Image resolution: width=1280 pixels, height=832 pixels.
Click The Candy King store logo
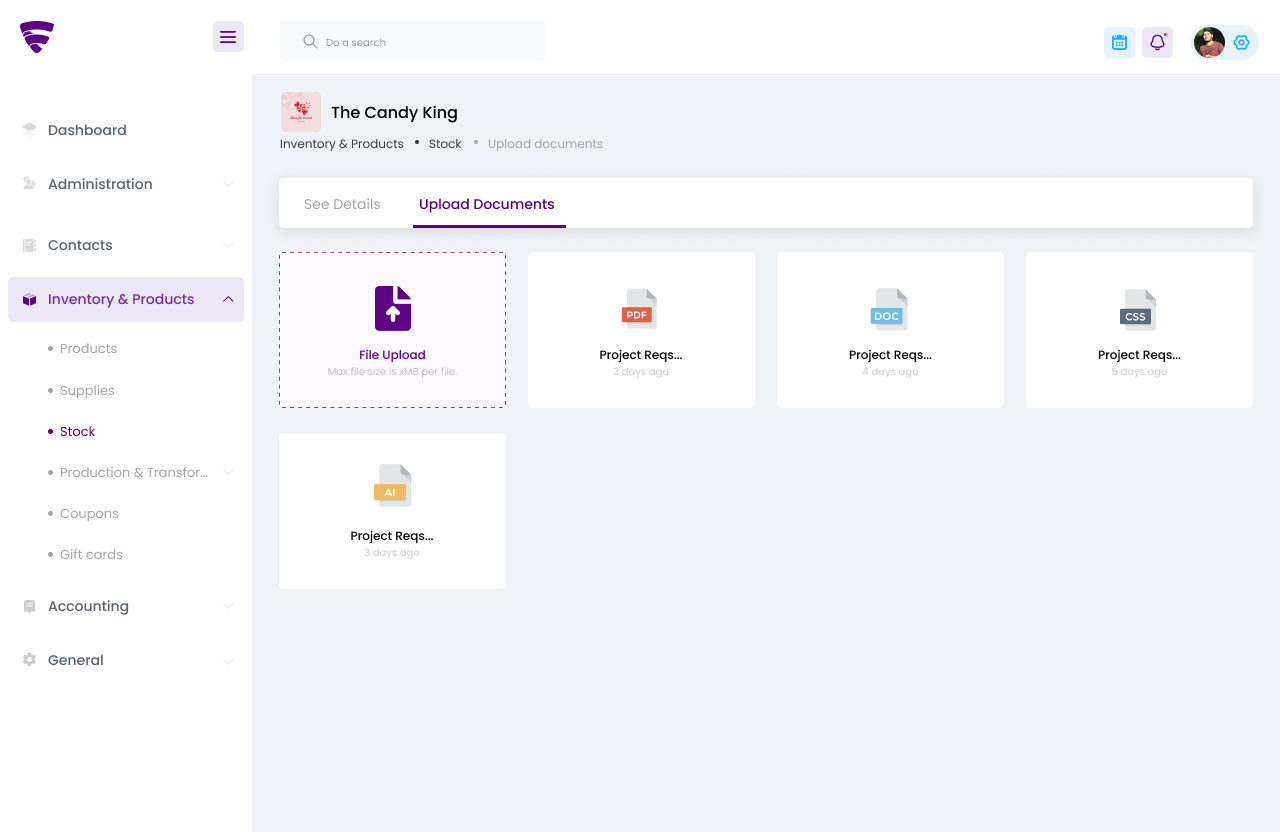(301, 112)
